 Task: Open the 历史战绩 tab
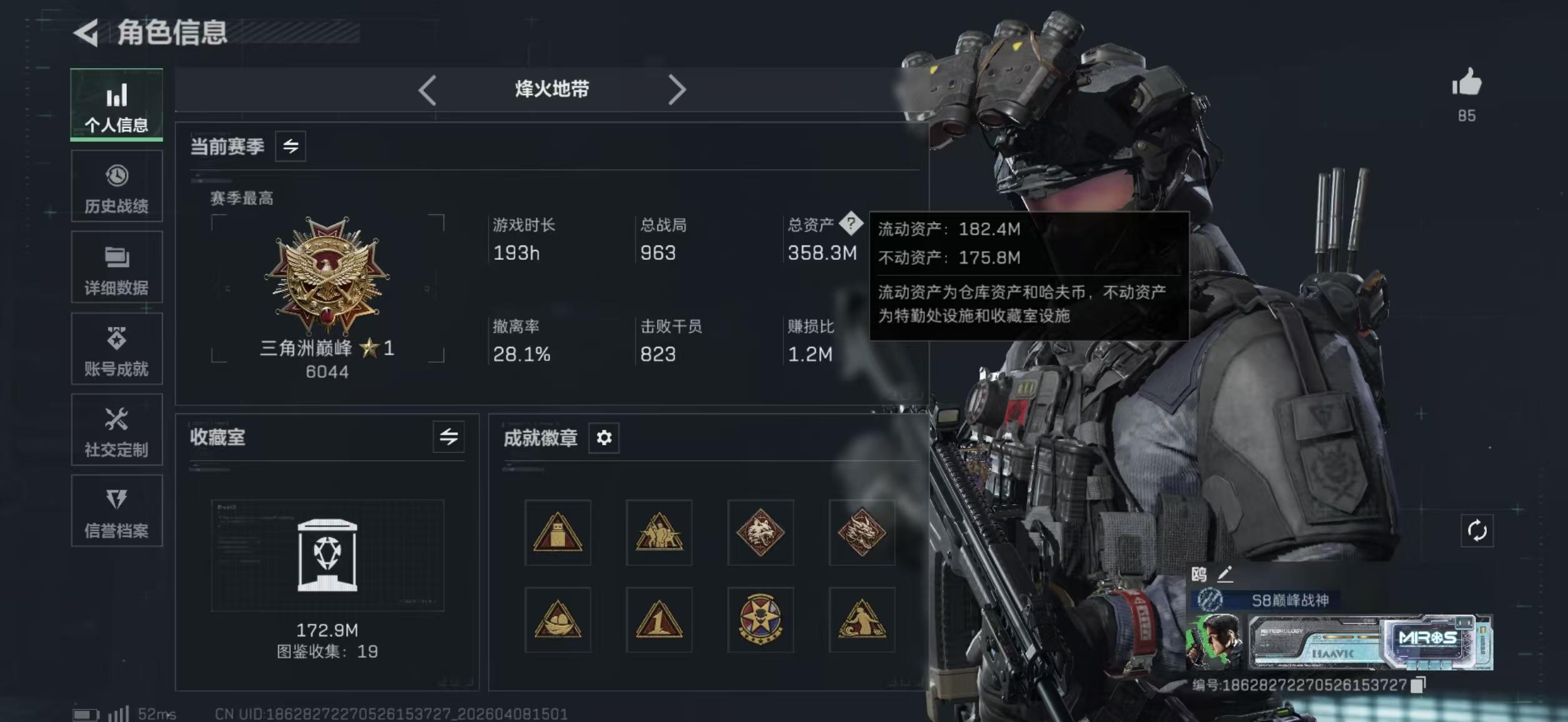(x=117, y=186)
